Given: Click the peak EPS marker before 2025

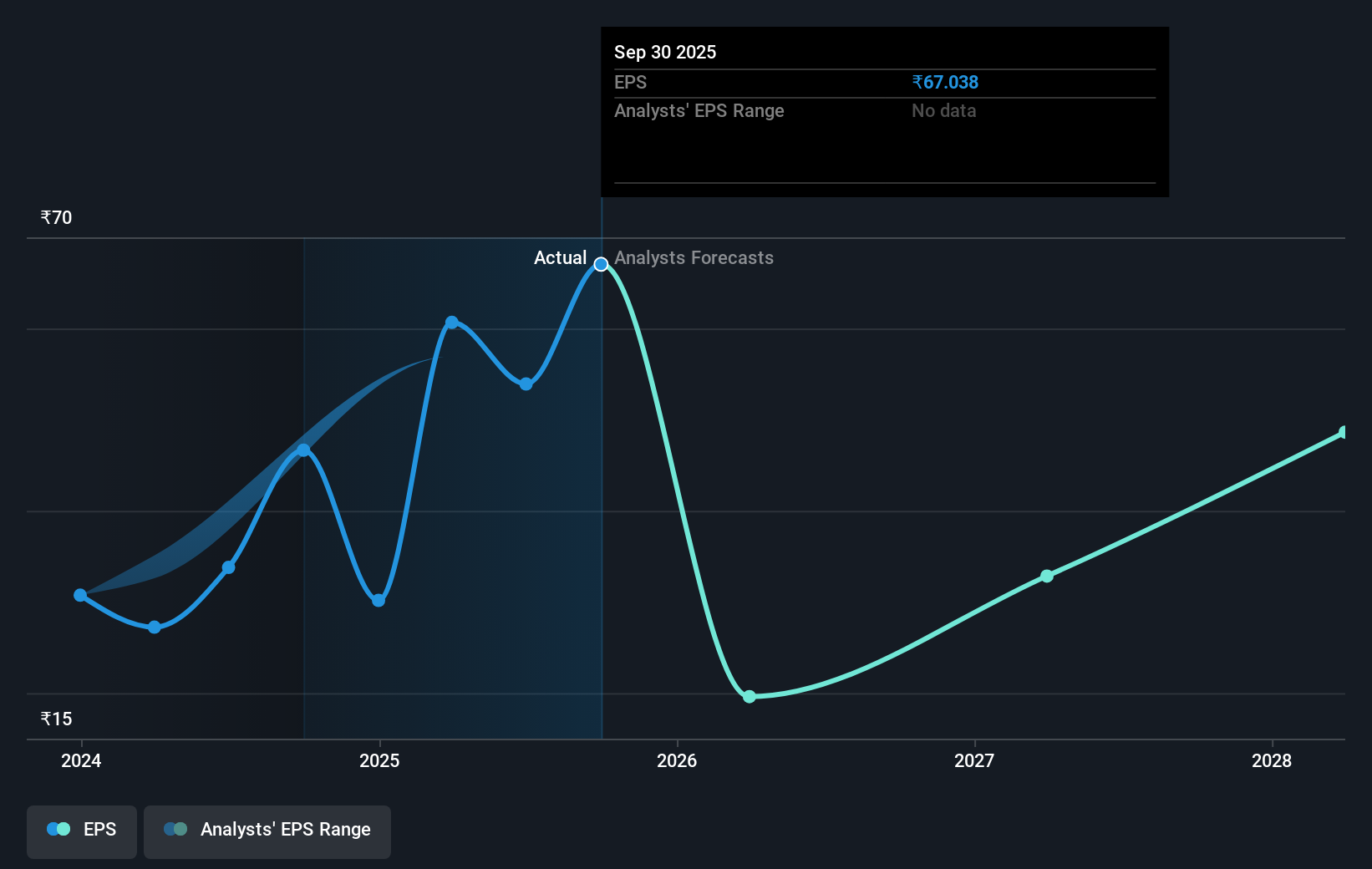Looking at the screenshot, I should tap(304, 450).
